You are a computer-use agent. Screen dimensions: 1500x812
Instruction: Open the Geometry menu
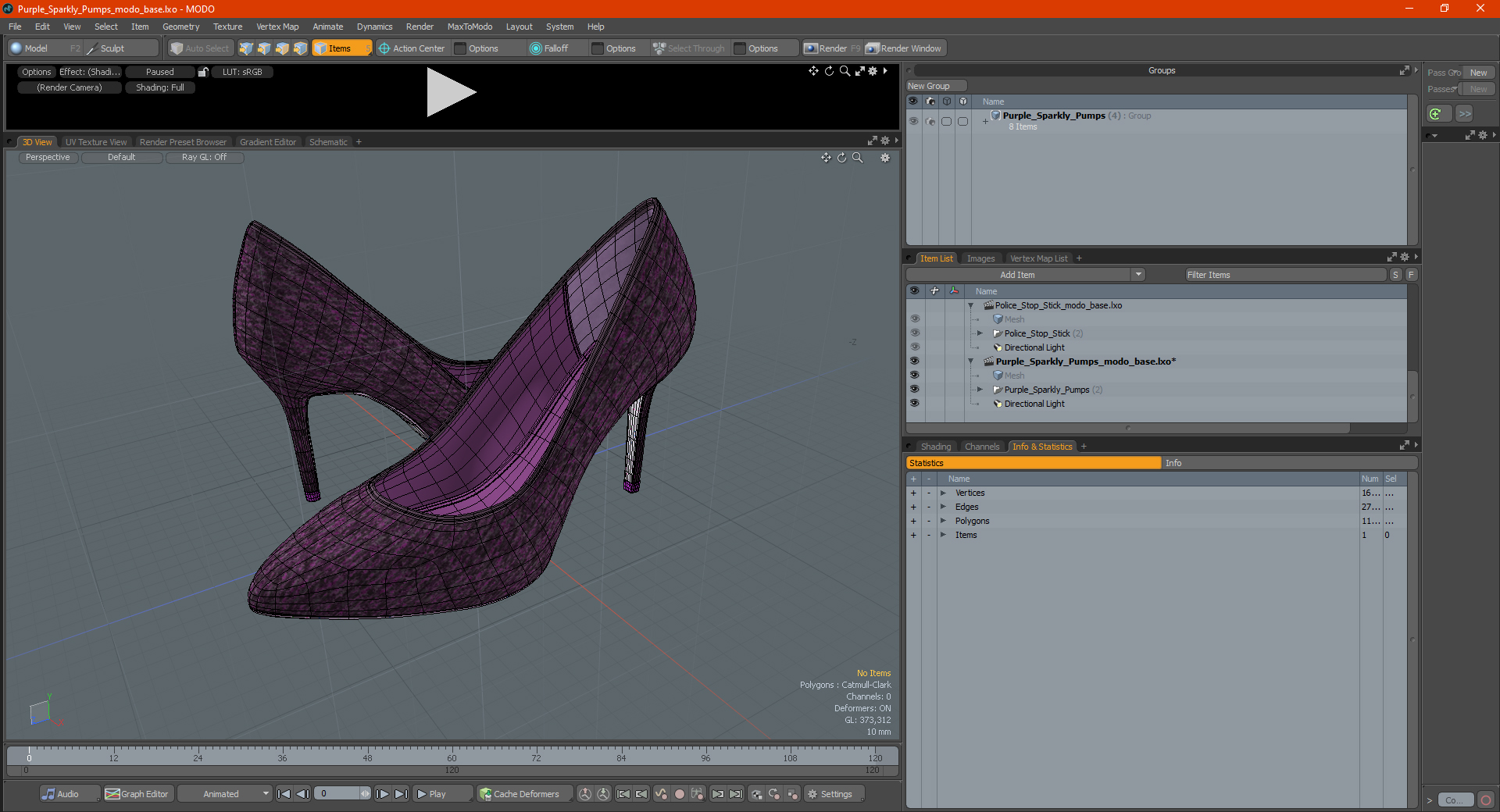(x=180, y=27)
